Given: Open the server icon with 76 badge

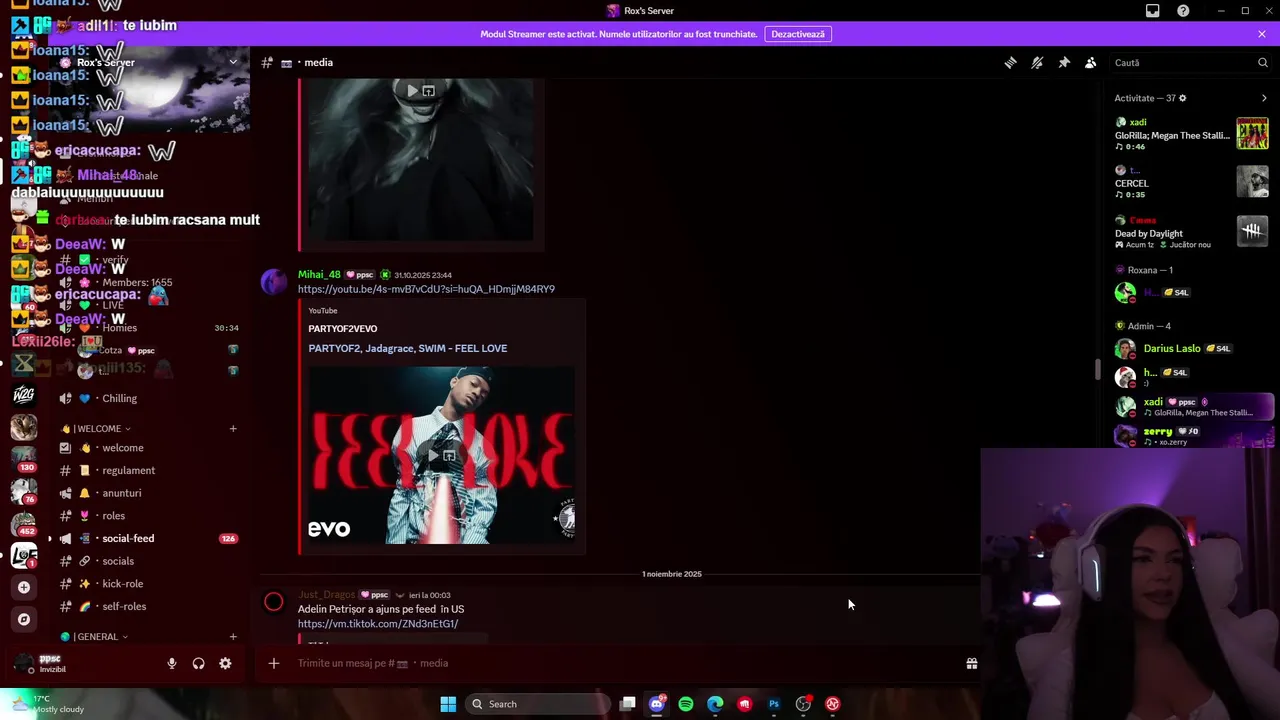Looking at the screenshot, I should point(24,491).
